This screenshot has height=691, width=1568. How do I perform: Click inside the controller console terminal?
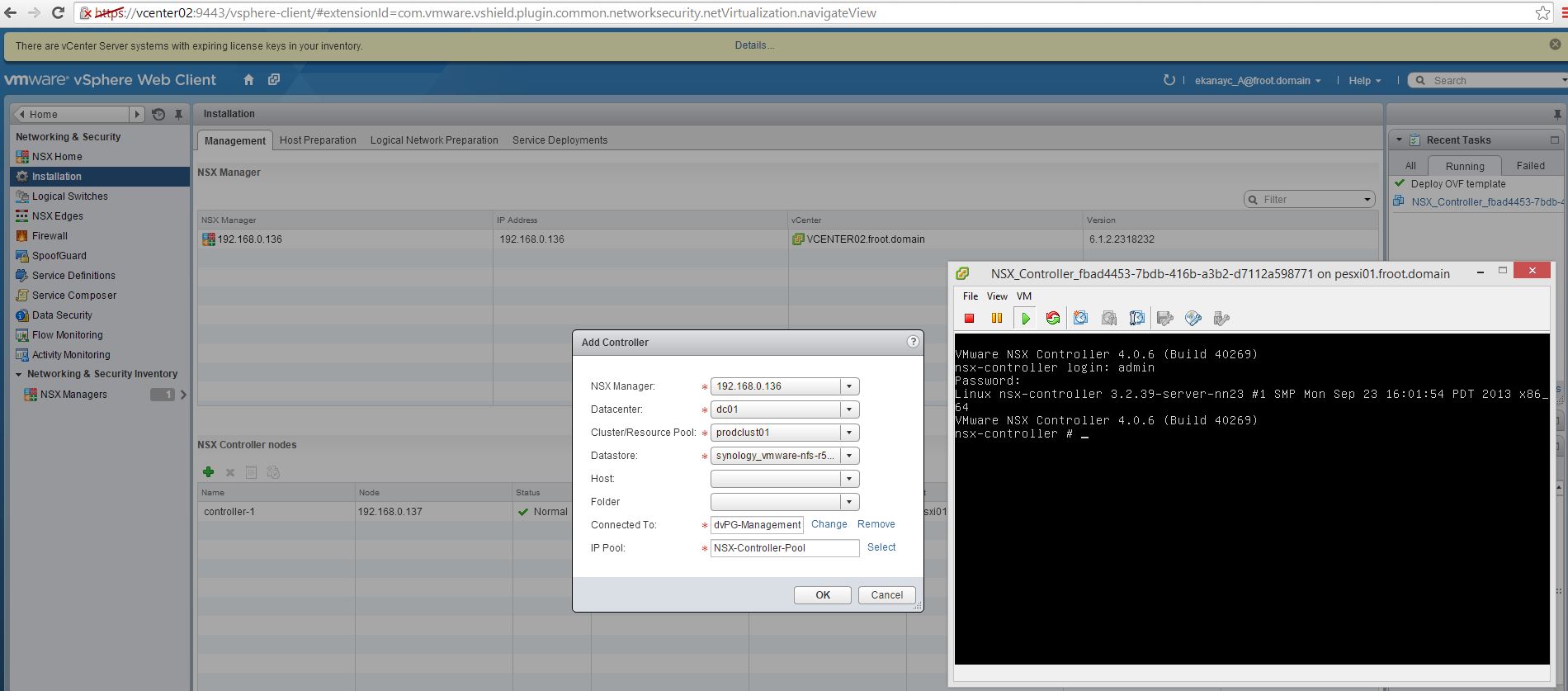[x=1252, y=499]
